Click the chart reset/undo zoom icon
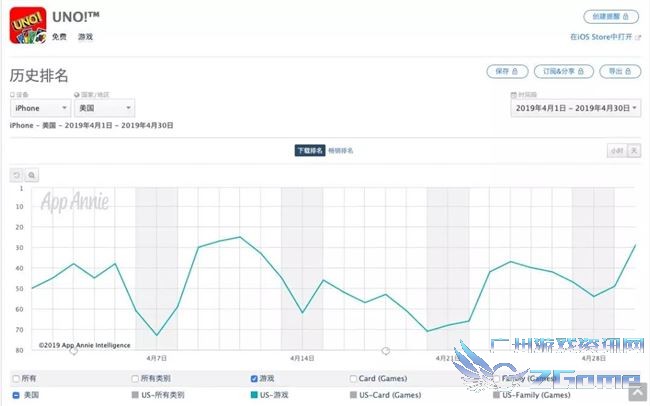The width and height of the screenshot is (650, 406). click(17, 175)
